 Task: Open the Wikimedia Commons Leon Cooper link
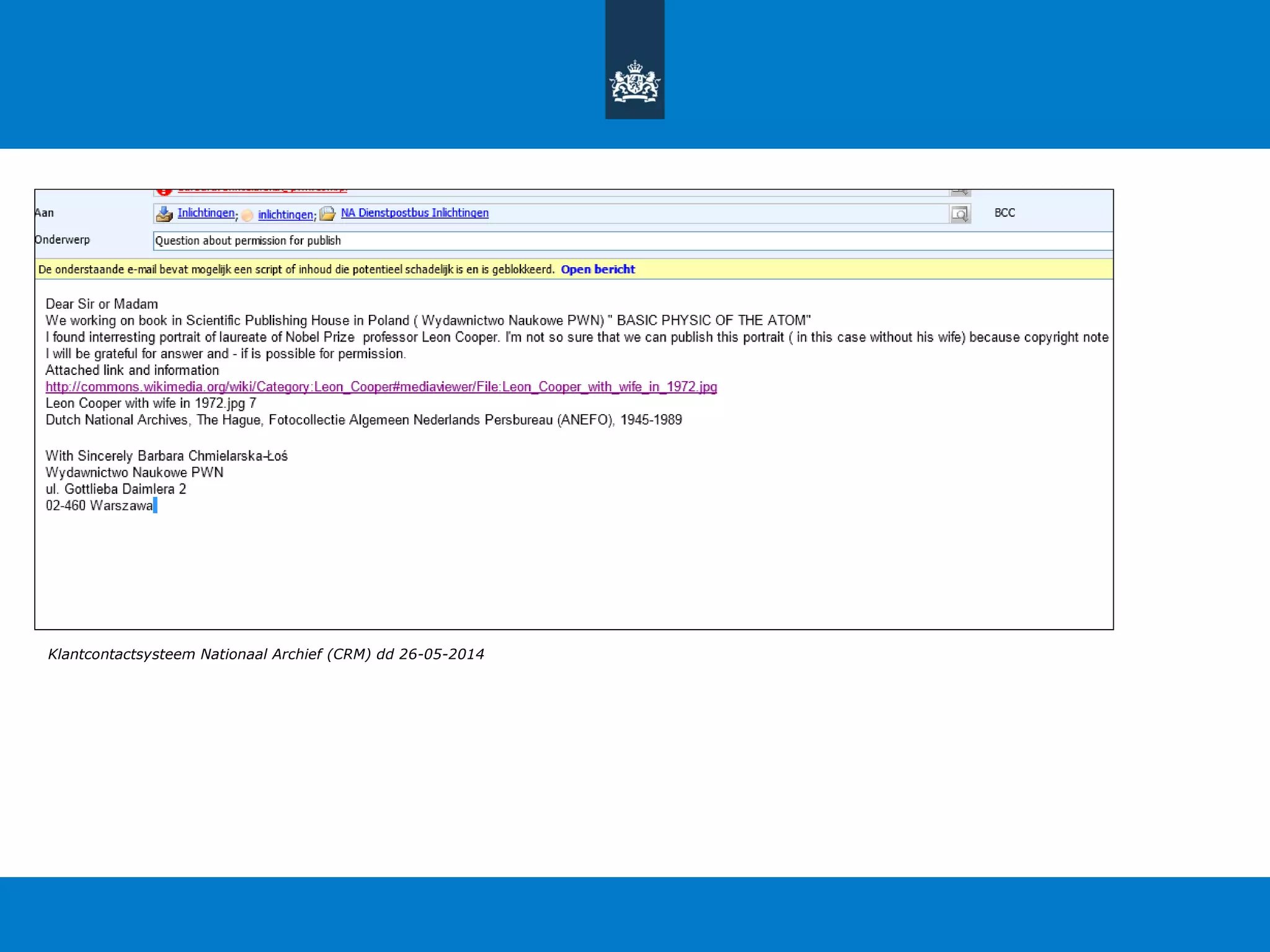(381, 387)
